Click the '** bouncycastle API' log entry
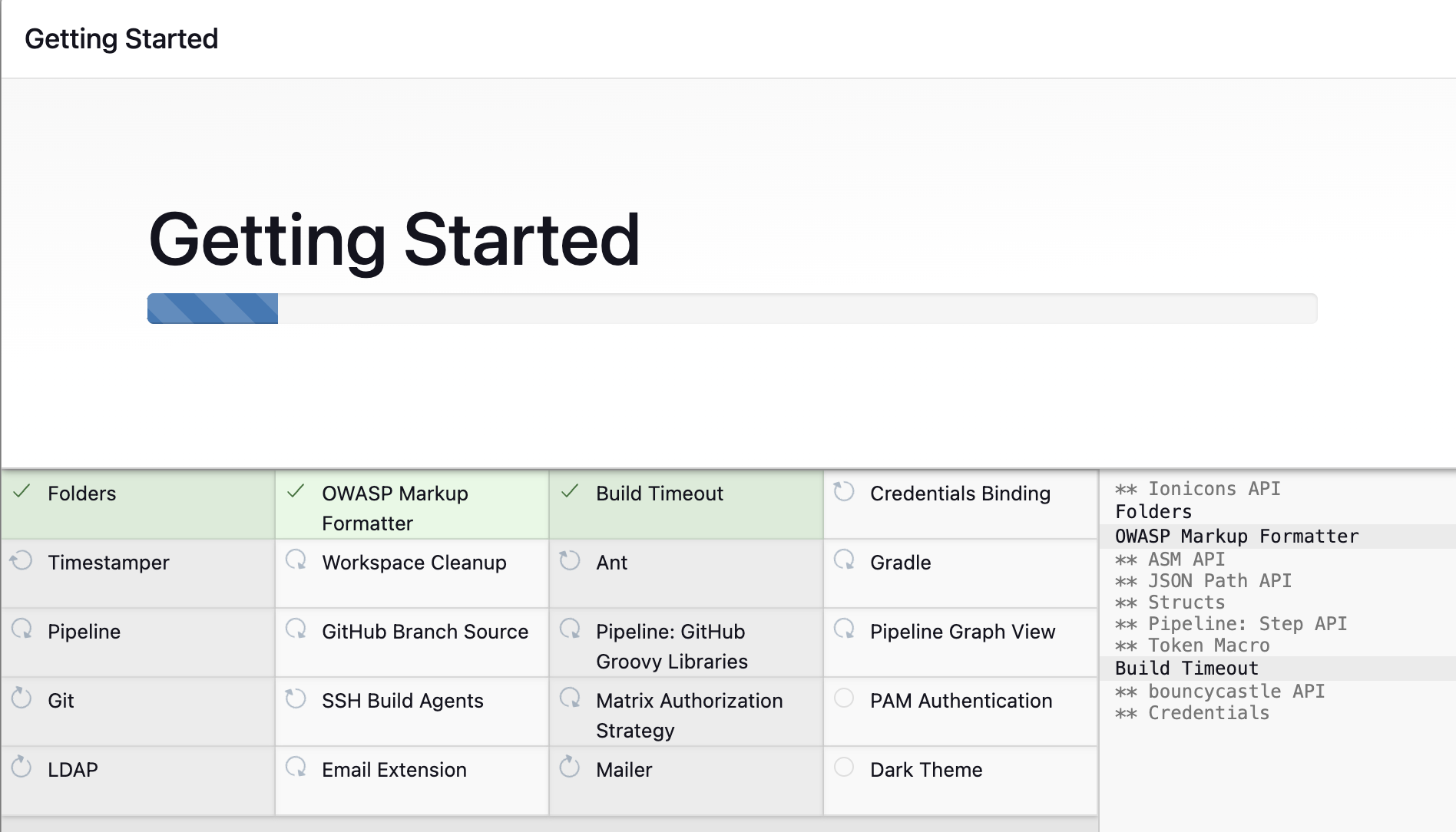 [1219, 692]
